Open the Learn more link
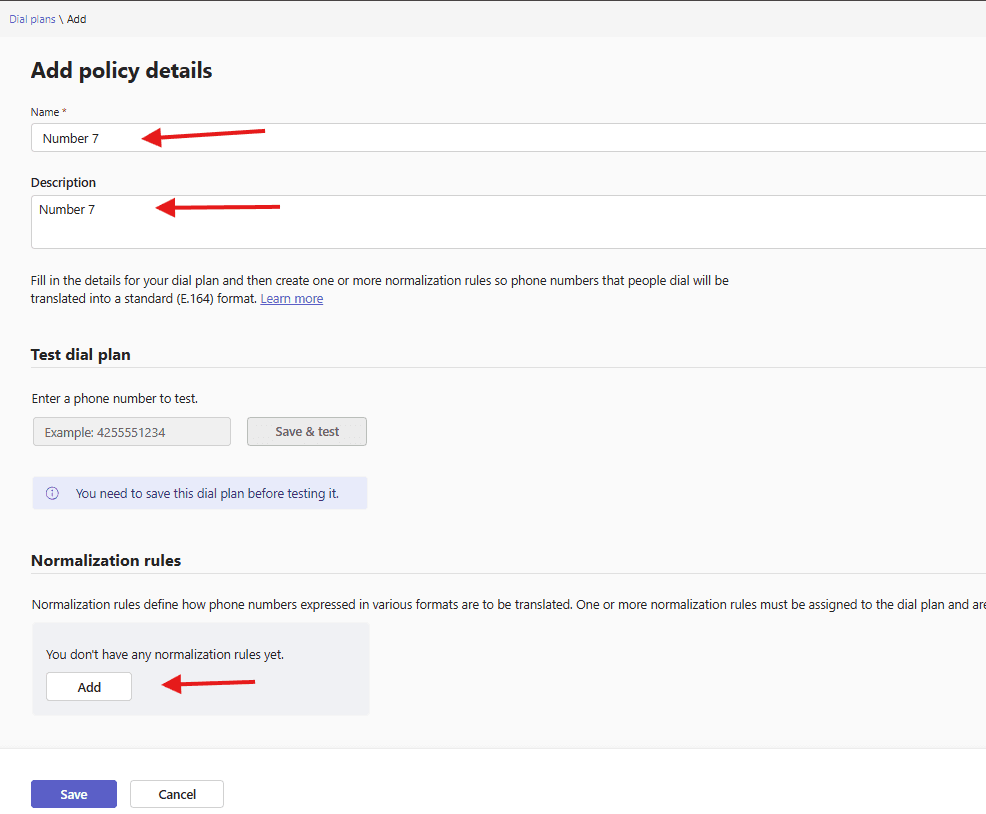 pos(291,299)
